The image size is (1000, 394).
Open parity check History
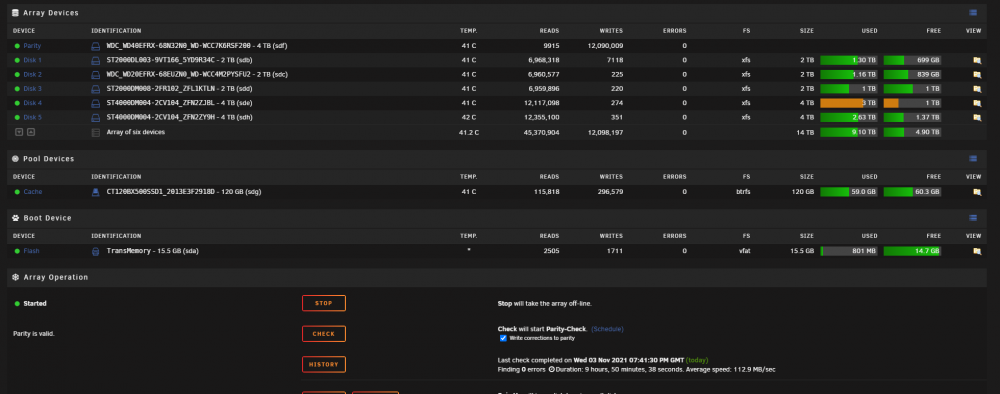click(x=324, y=365)
